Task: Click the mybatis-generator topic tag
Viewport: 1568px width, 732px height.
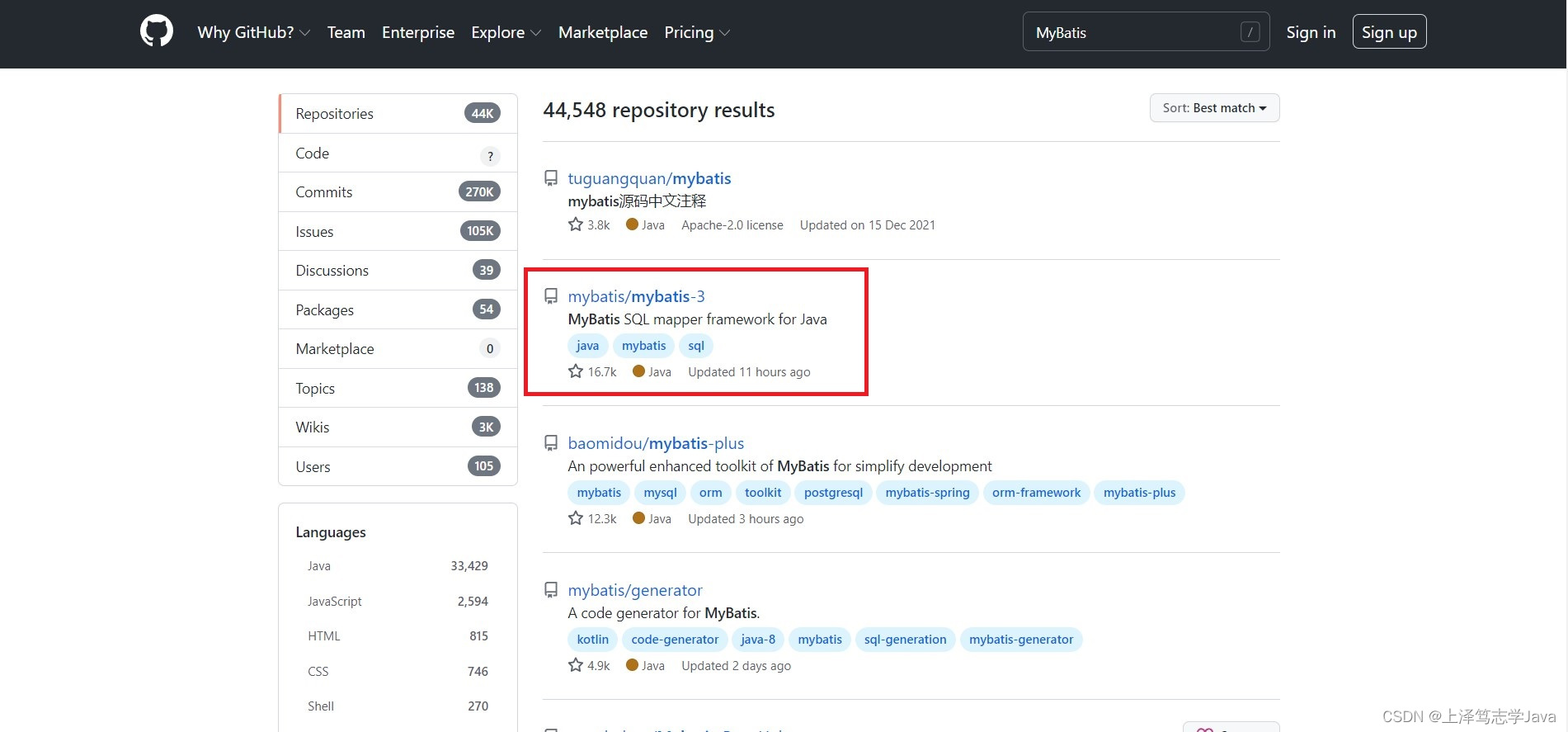Action: point(1021,640)
